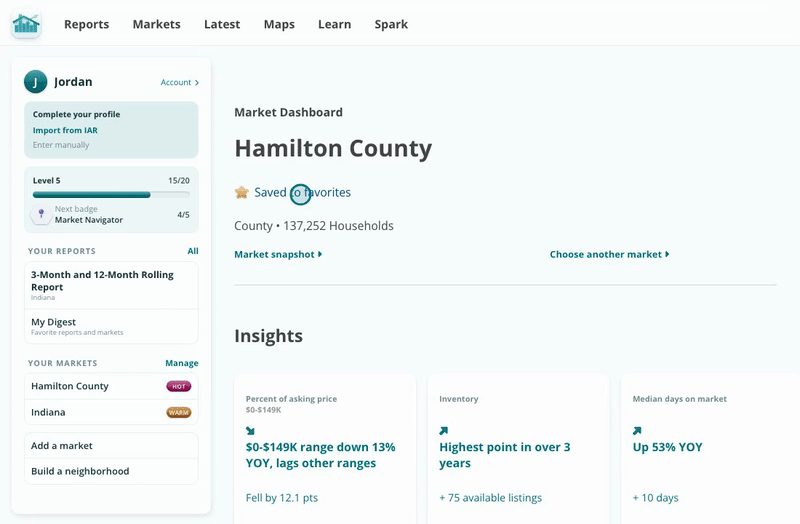Click the down arrow on asking price card
This screenshot has width=800, height=524.
[250, 431]
